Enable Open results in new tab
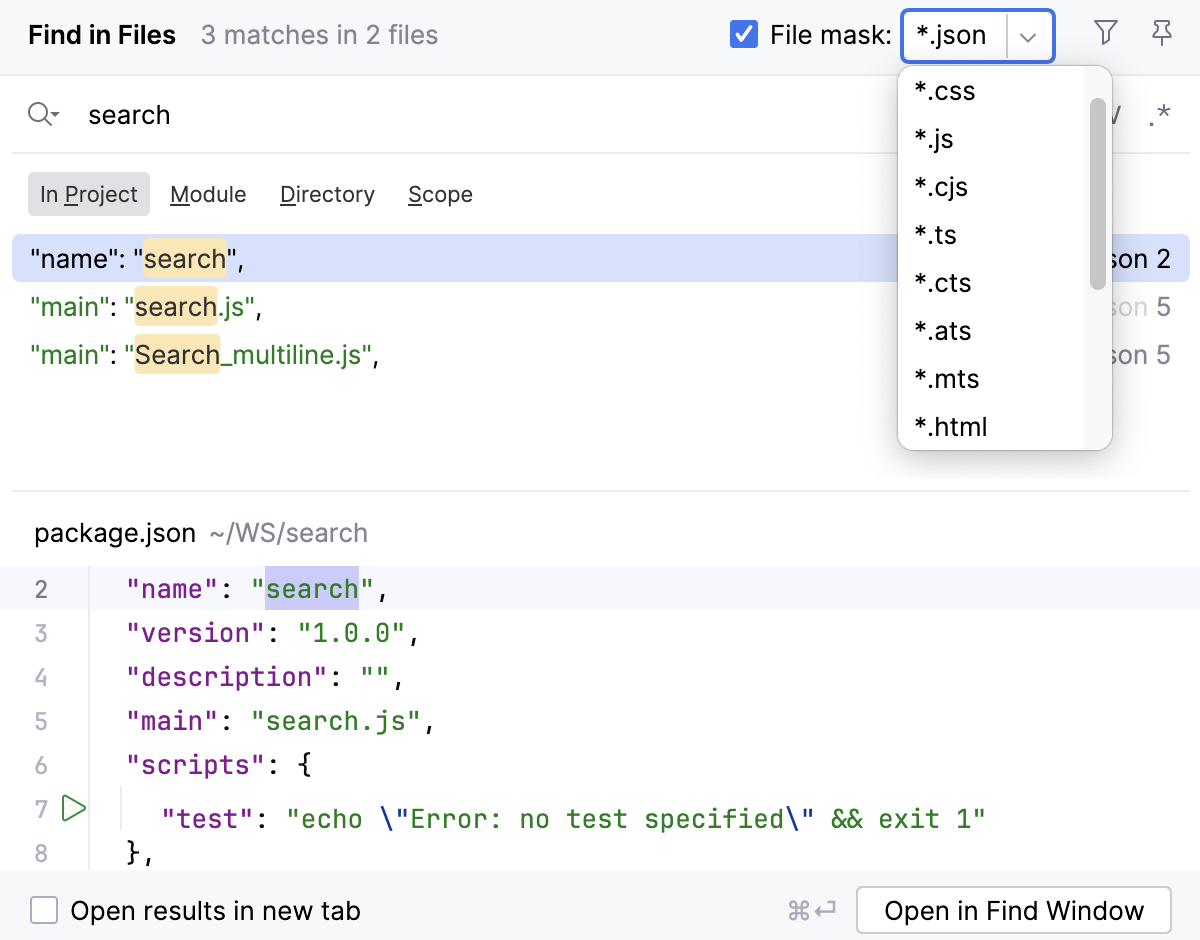The width and height of the screenshot is (1200, 940). tap(43, 910)
